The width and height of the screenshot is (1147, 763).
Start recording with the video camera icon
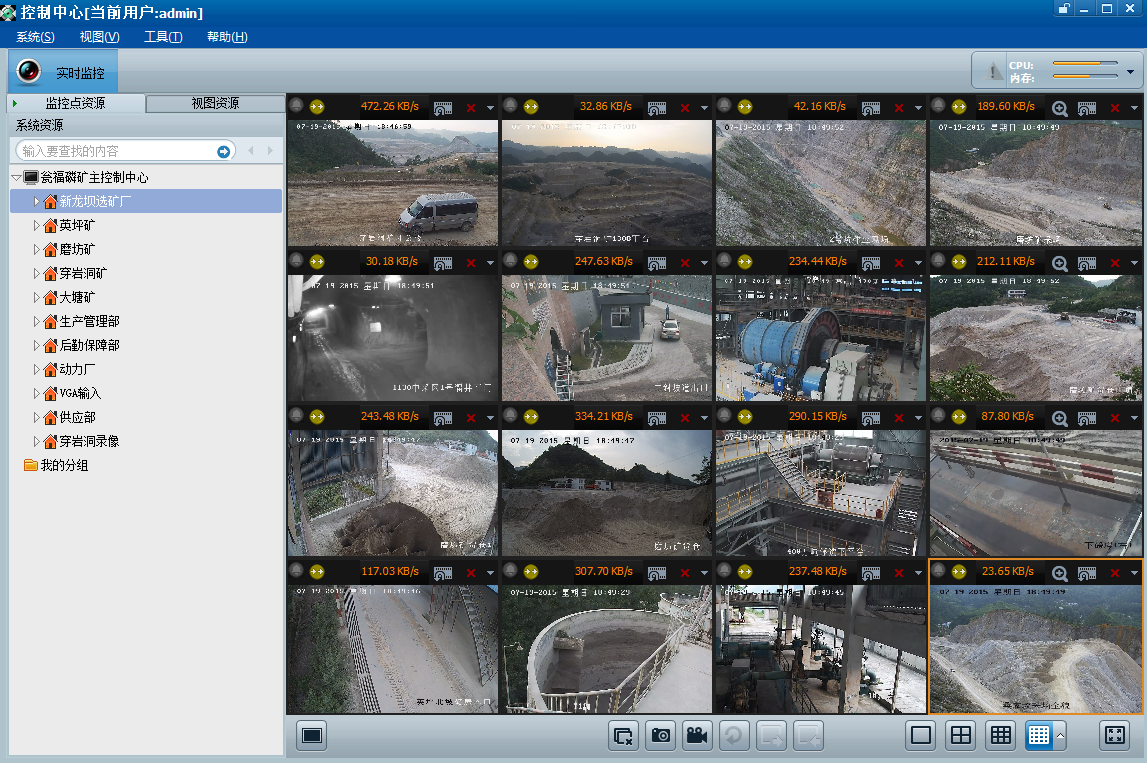pyautogui.click(x=696, y=736)
